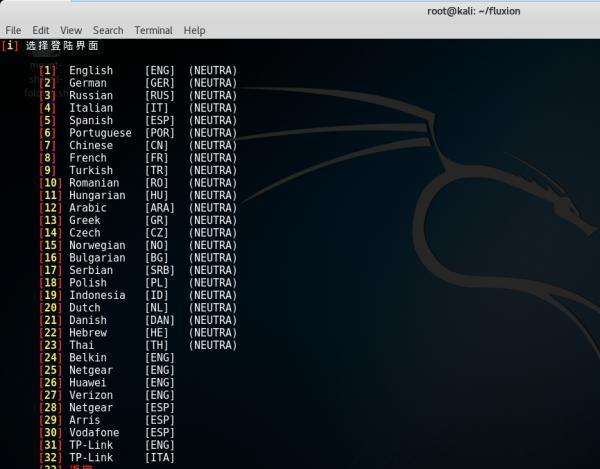Click the TP-Link entry numbered 32
The image size is (600, 469).
coord(91,458)
